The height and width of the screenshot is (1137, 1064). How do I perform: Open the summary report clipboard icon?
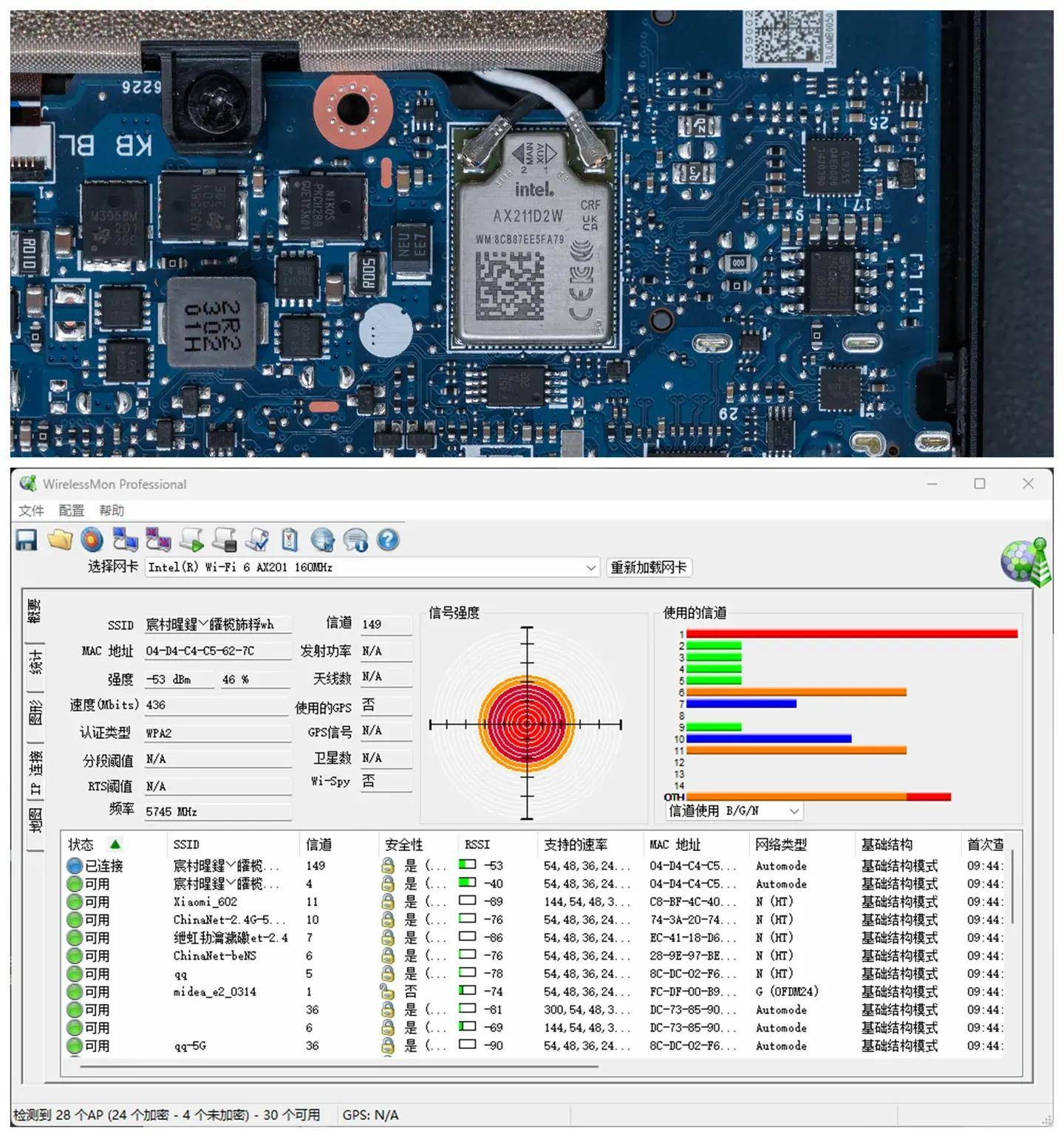(288, 540)
